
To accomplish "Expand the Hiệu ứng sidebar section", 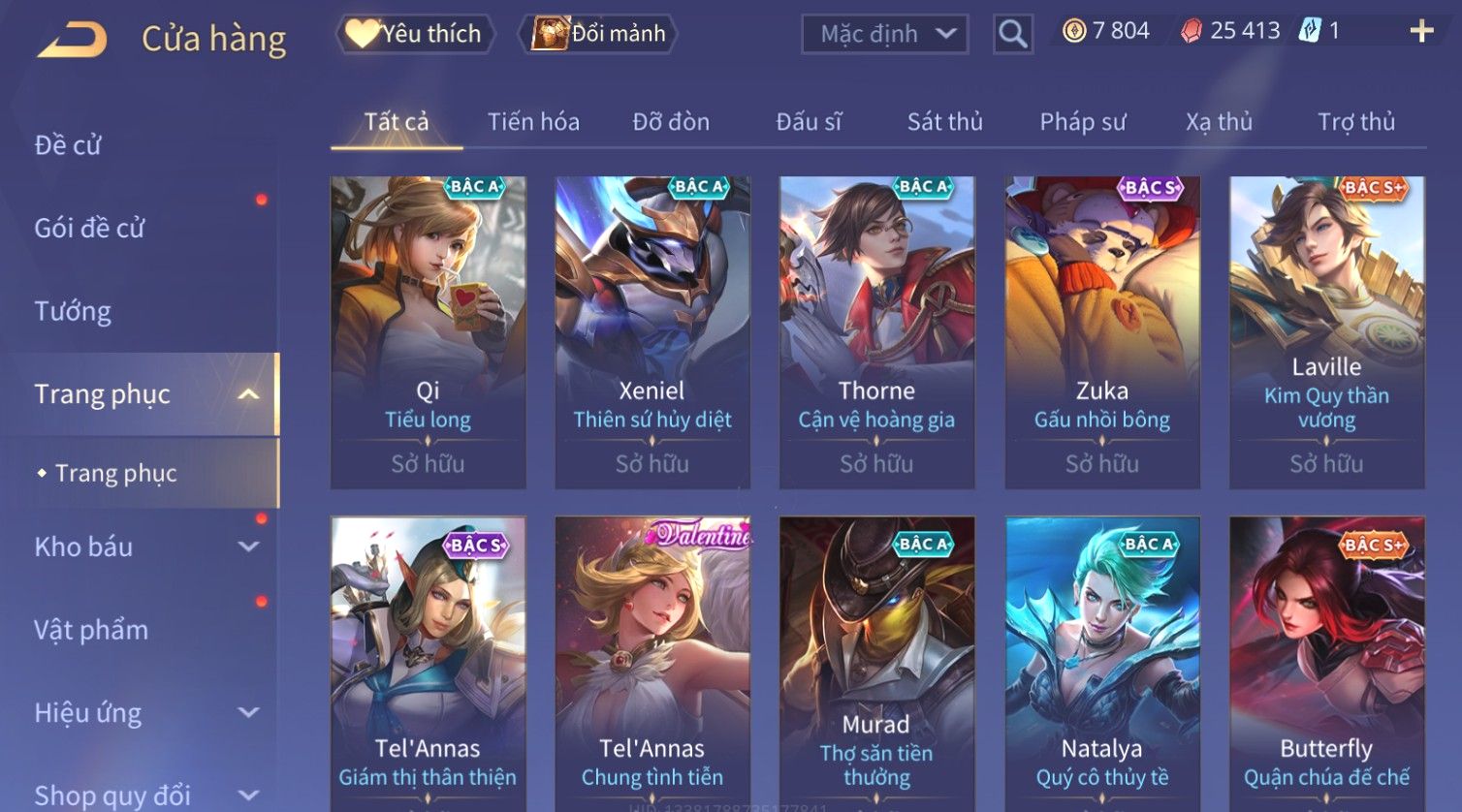I will [248, 713].
